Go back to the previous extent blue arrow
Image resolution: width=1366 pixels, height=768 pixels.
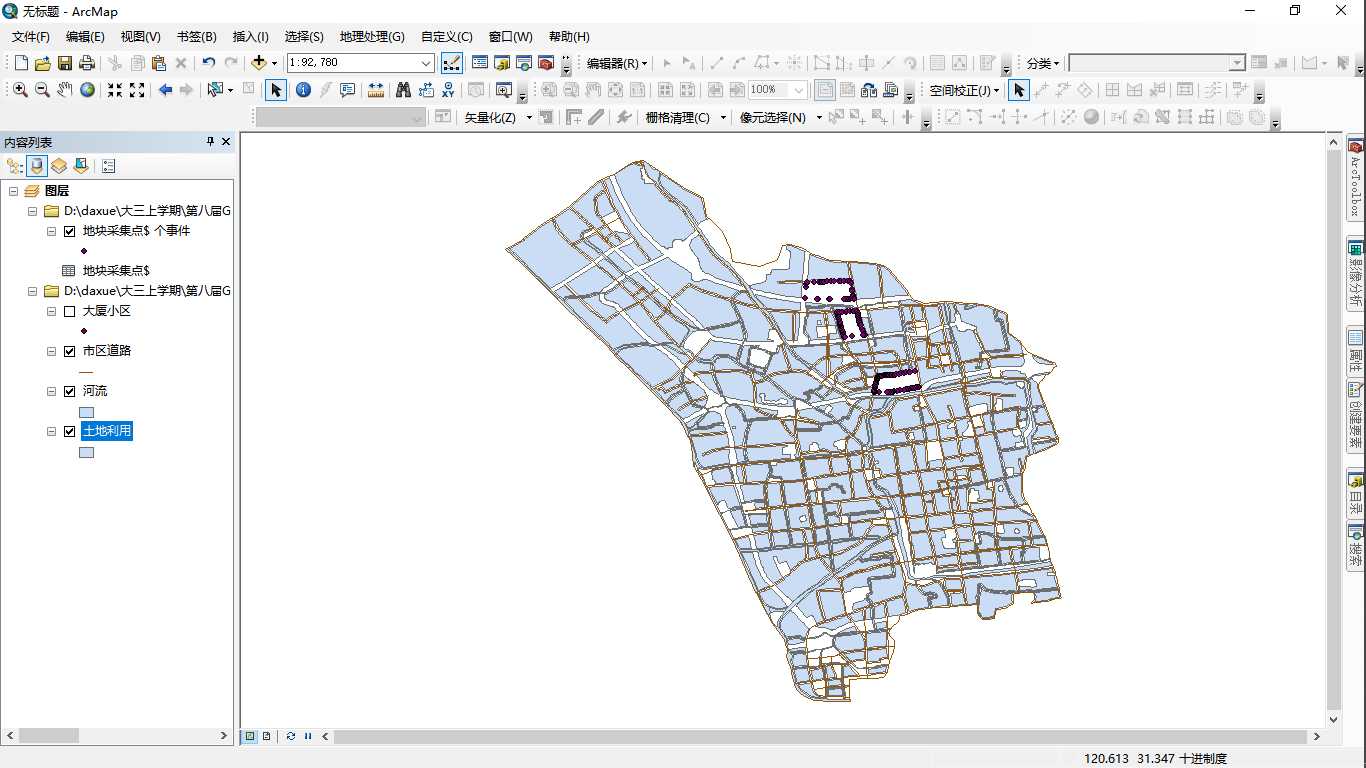(x=165, y=90)
